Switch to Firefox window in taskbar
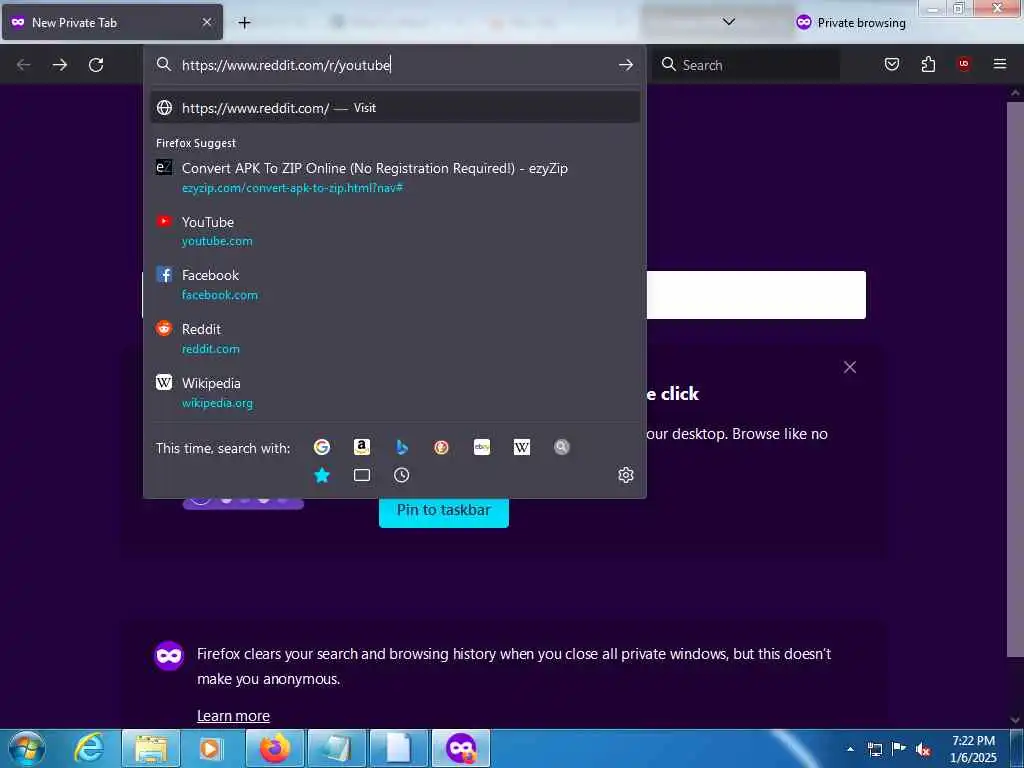The image size is (1024, 768). point(275,748)
